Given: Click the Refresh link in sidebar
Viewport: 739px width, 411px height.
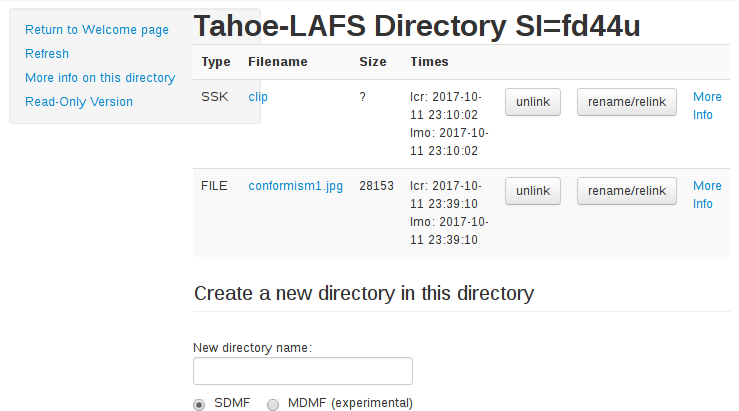Looking at the screenshot, I should tap(47, 54).
